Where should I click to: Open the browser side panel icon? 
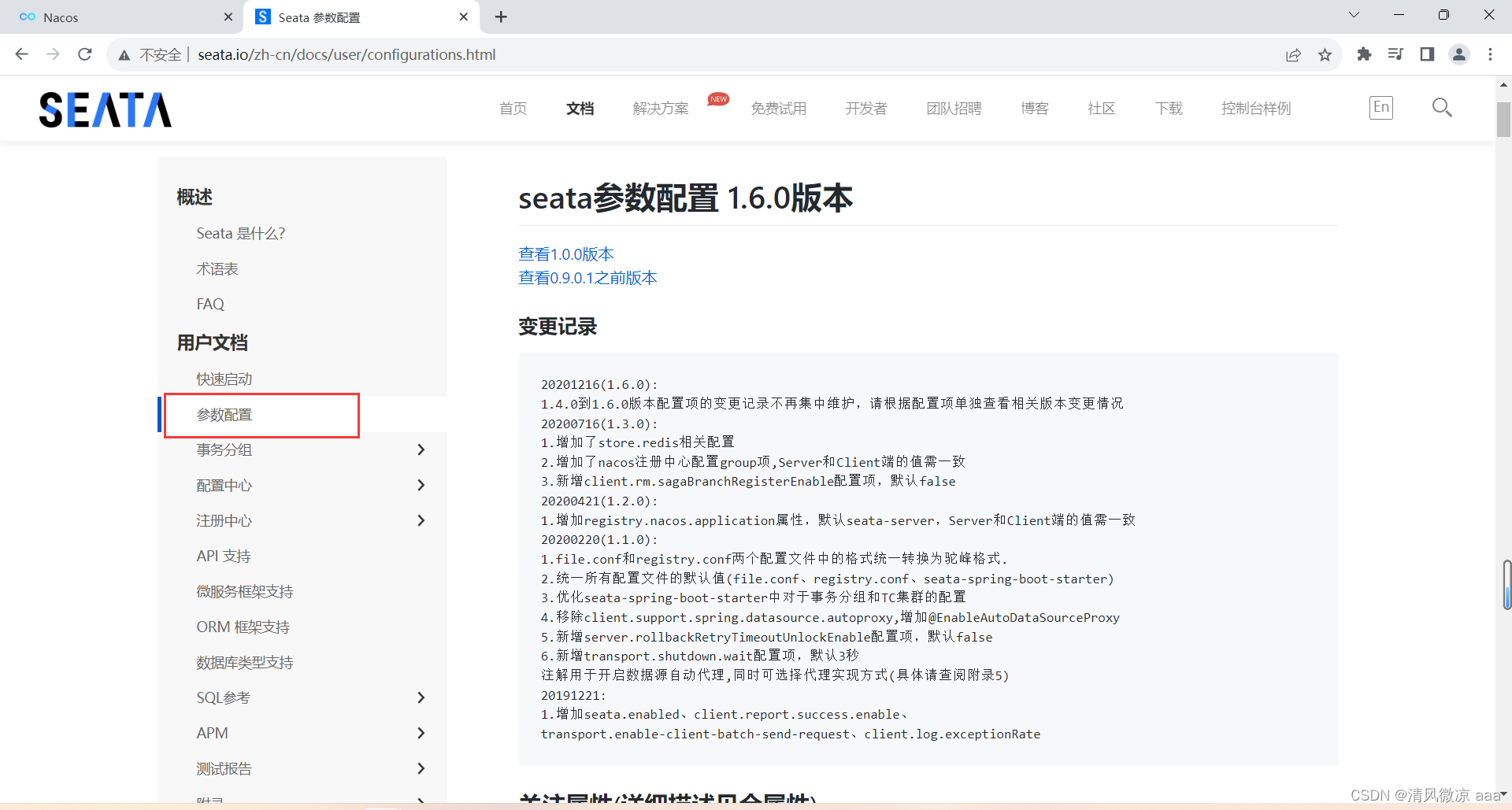click(1427, 54)
